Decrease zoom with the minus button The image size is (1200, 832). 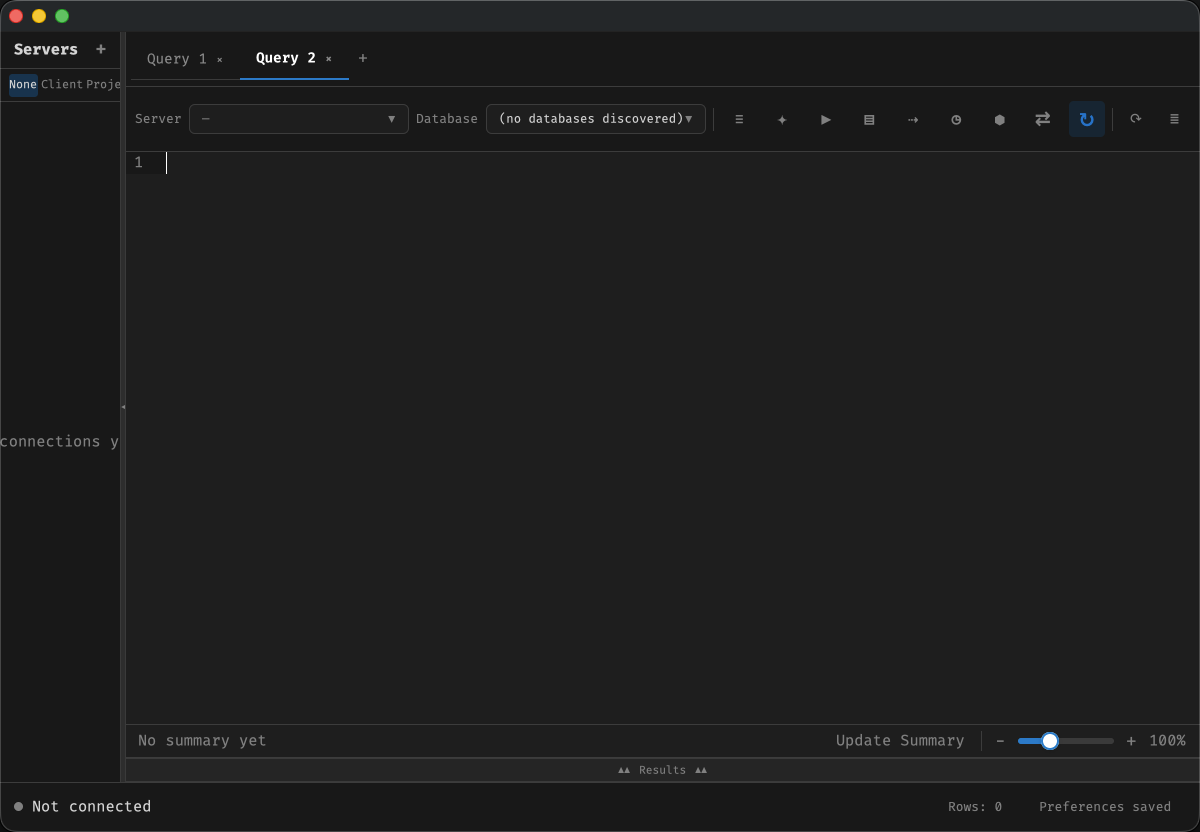[1000, 741]
